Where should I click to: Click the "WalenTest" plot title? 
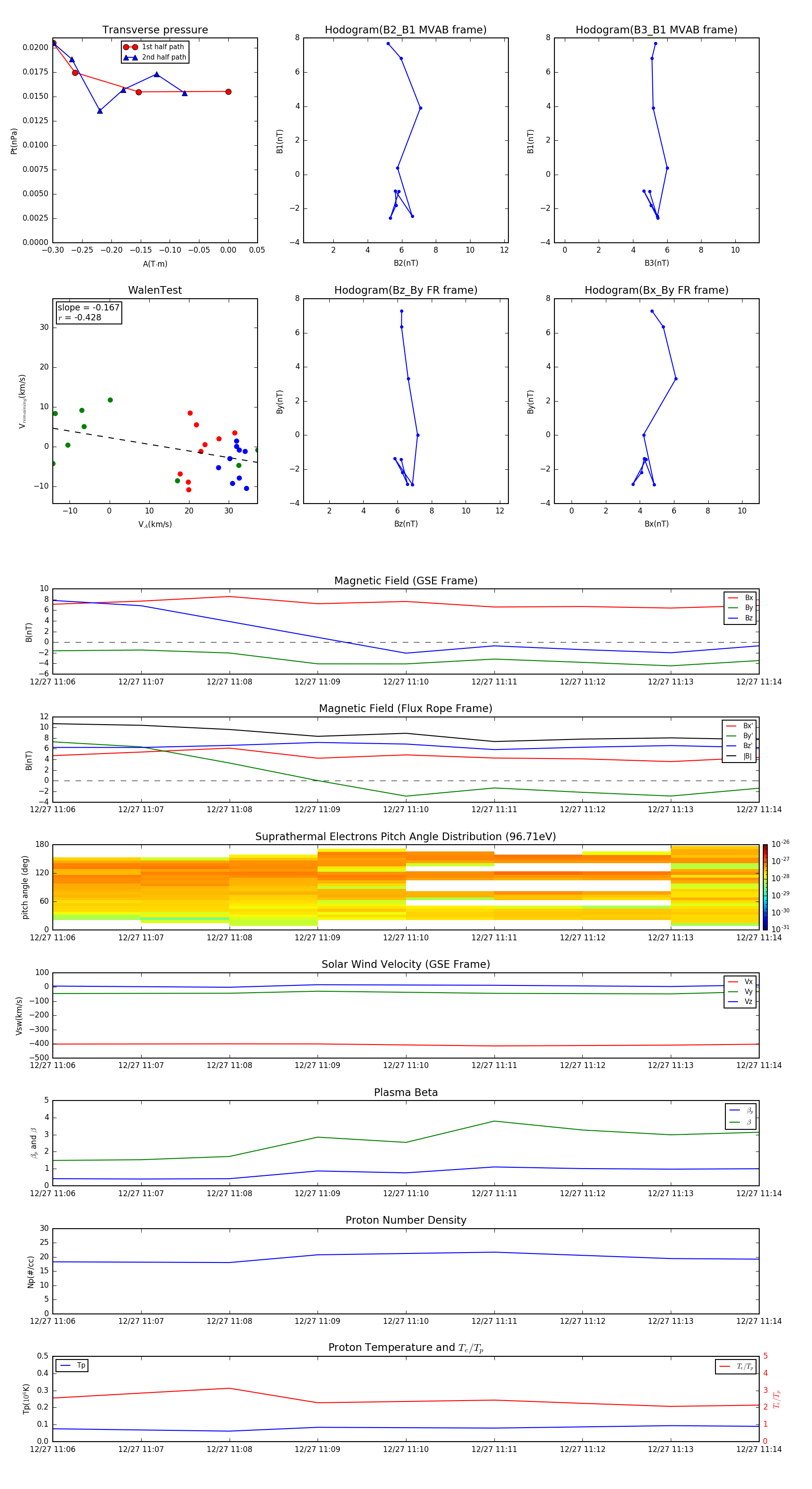(155, 290)
